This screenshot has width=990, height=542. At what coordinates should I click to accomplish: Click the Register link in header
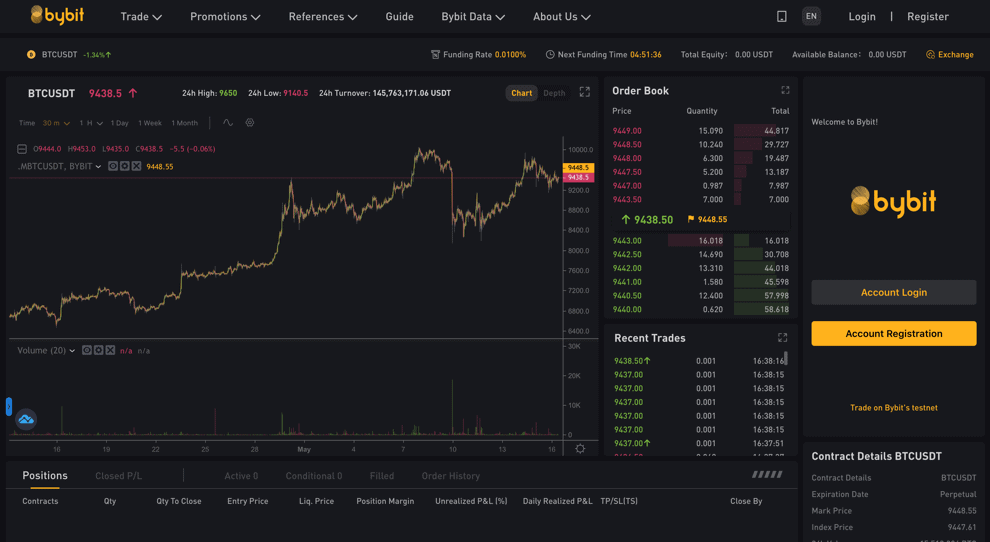point(927,16)
